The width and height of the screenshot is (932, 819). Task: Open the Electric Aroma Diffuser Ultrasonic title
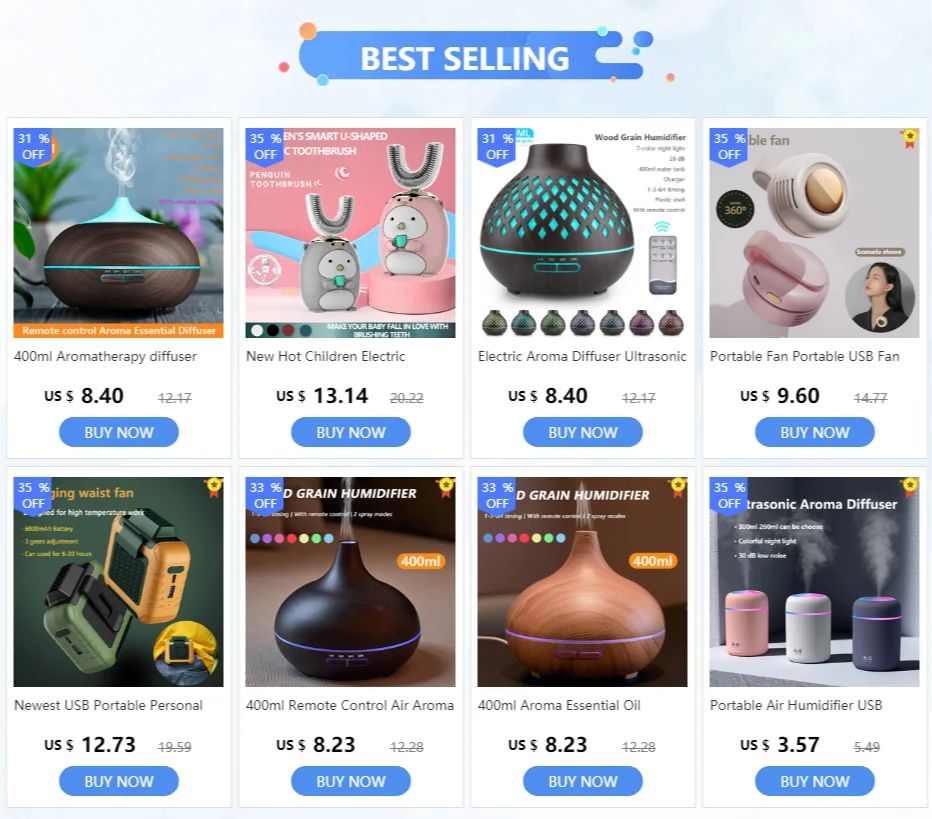pyautogui.click(x=582, y=357)
